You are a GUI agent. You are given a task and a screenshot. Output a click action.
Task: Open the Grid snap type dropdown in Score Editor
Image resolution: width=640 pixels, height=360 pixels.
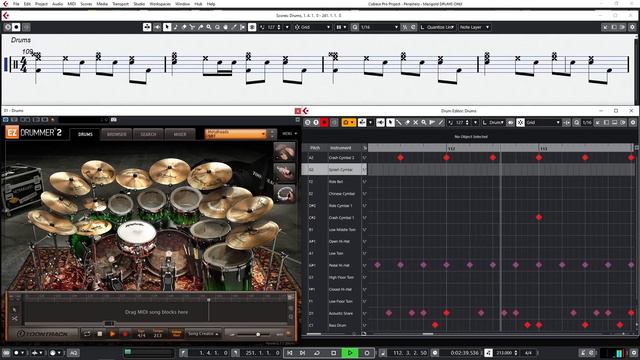pos(312,27)
